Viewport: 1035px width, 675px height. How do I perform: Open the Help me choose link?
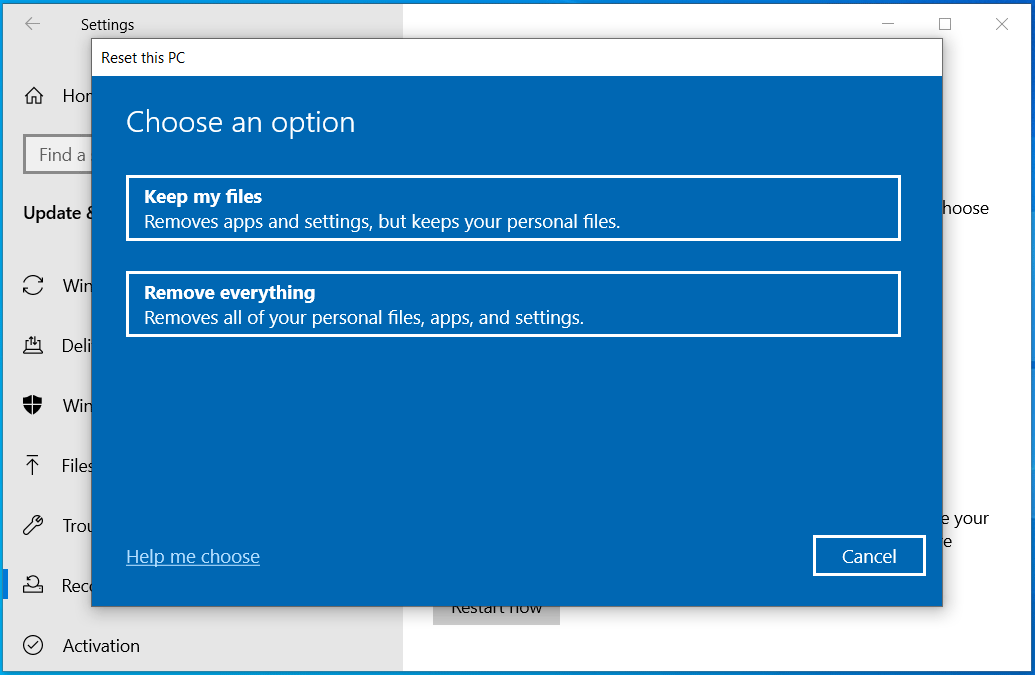coord(192,557)
